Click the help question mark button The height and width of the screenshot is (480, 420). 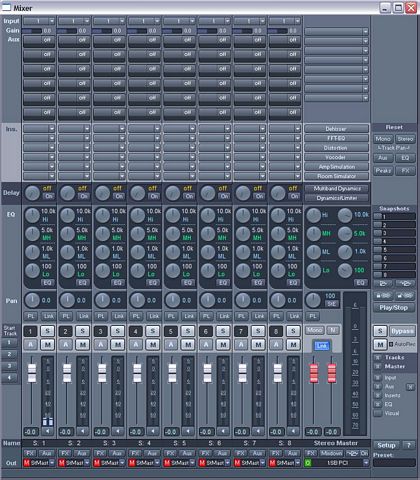click(409, 445)
